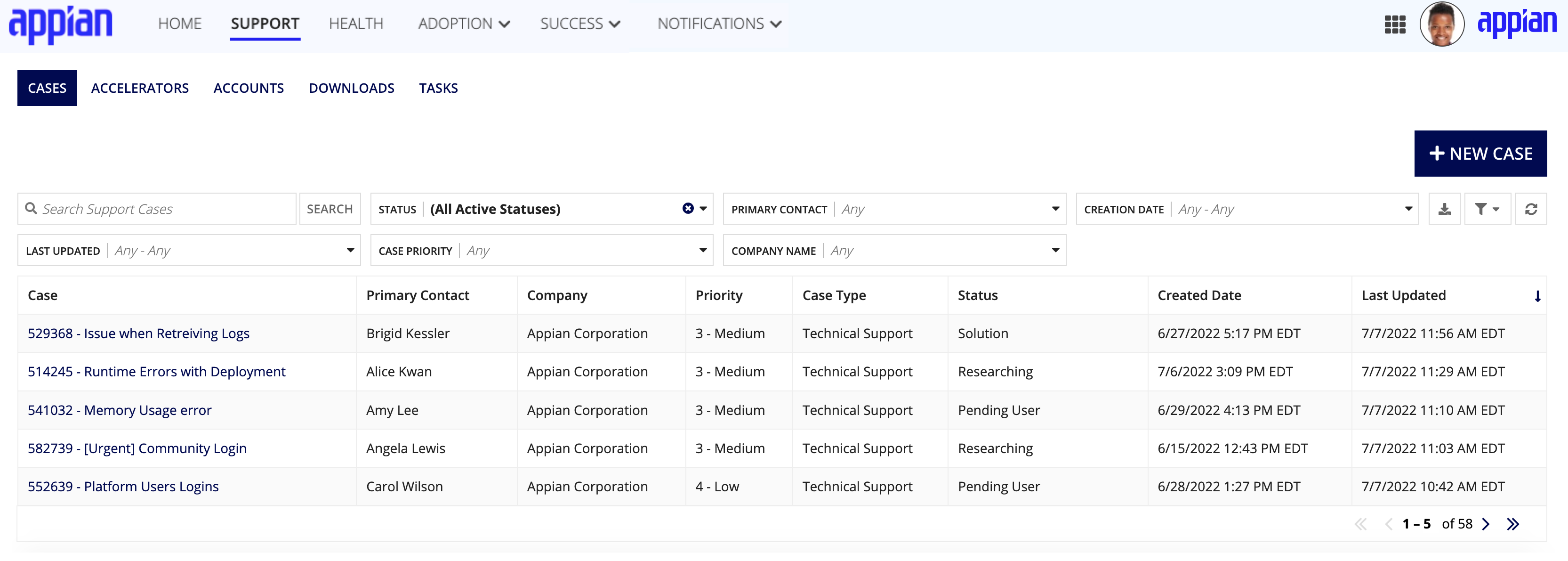Viewport: 1568px width, 561px height.
Task: Click the Last Updated sort arrow
Action: (1537, 296)
